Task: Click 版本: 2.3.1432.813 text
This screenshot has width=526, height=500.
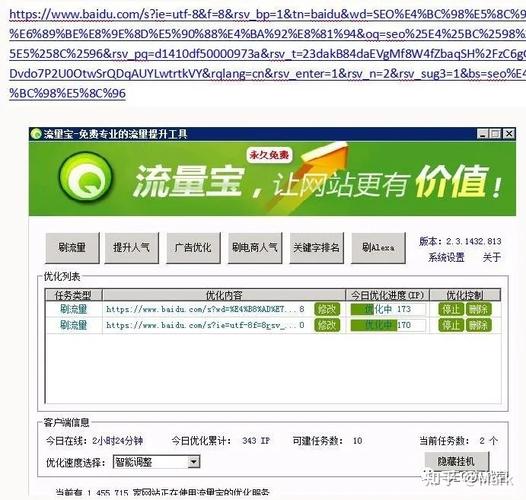Action: click(x=460, y=241)
